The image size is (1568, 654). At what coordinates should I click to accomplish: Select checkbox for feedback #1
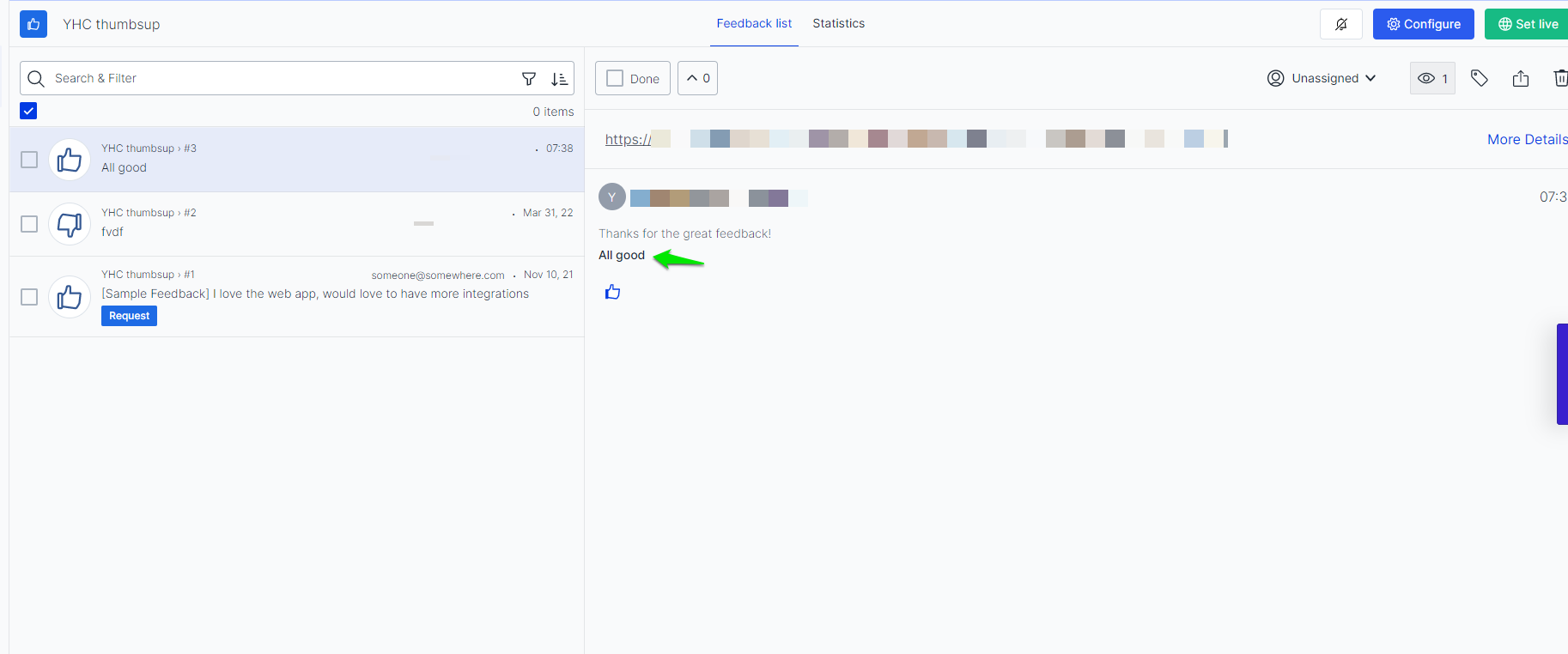(x=29, y=297)
